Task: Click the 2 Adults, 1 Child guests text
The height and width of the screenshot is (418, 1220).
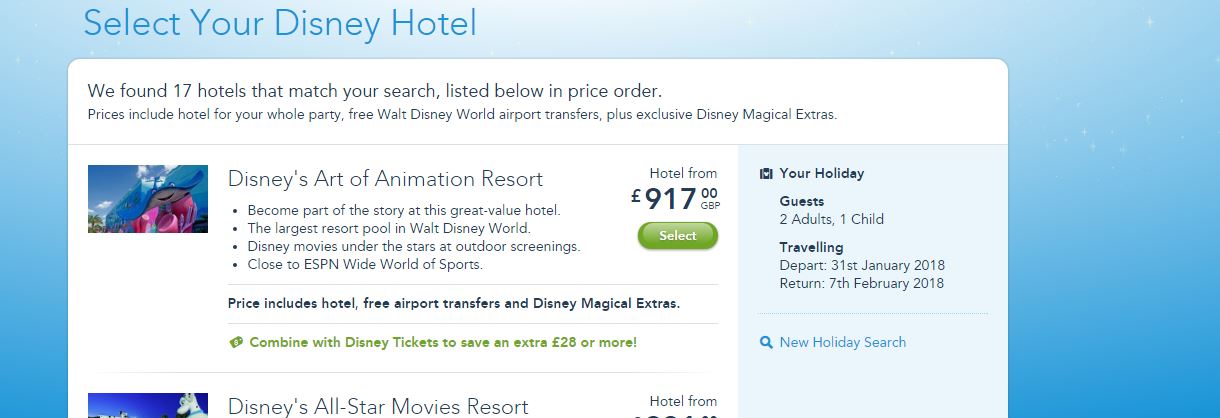Action: [831, 219]
